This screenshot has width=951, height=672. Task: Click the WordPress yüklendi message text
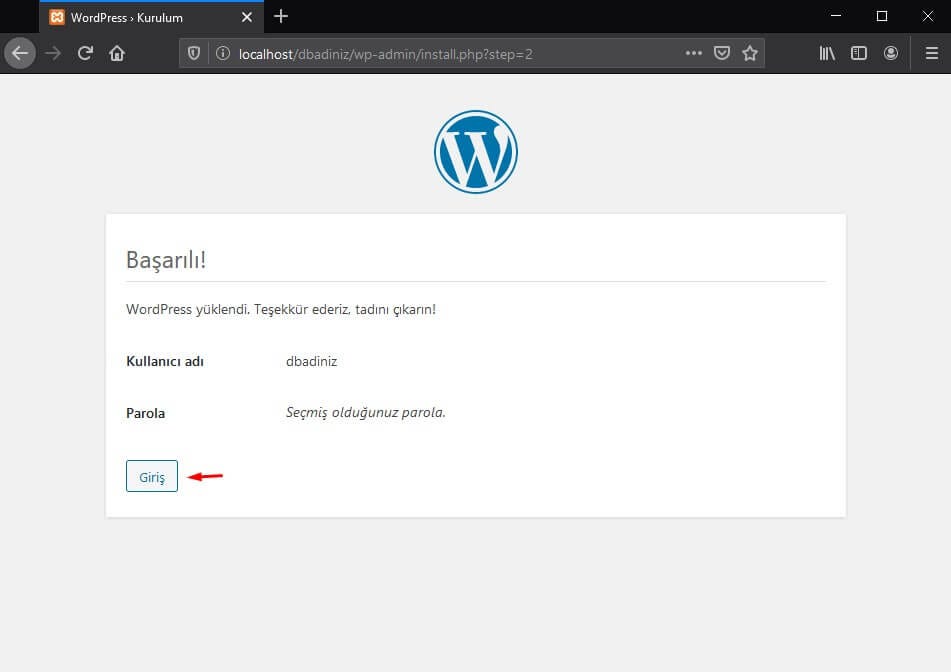click(x=281, y=309)
